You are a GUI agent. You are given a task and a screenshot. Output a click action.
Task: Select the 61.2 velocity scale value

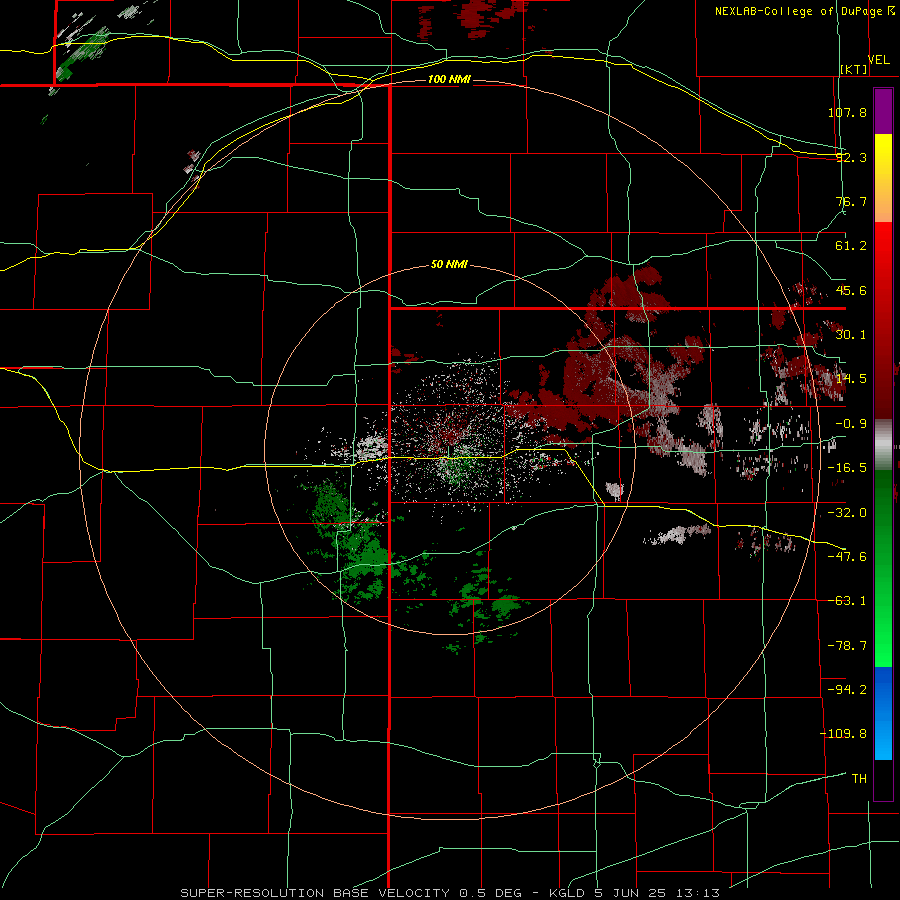click(x=851, y=246)
